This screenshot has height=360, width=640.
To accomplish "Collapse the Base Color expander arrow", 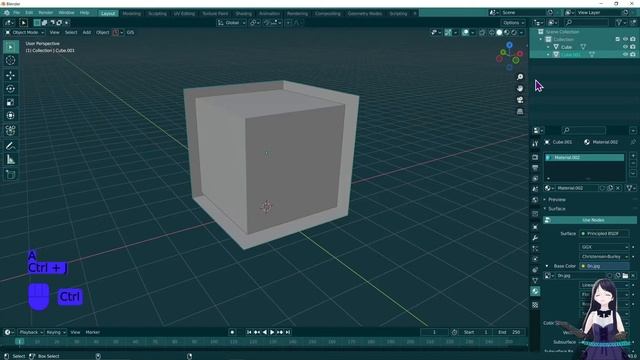I will coord(547,266).
